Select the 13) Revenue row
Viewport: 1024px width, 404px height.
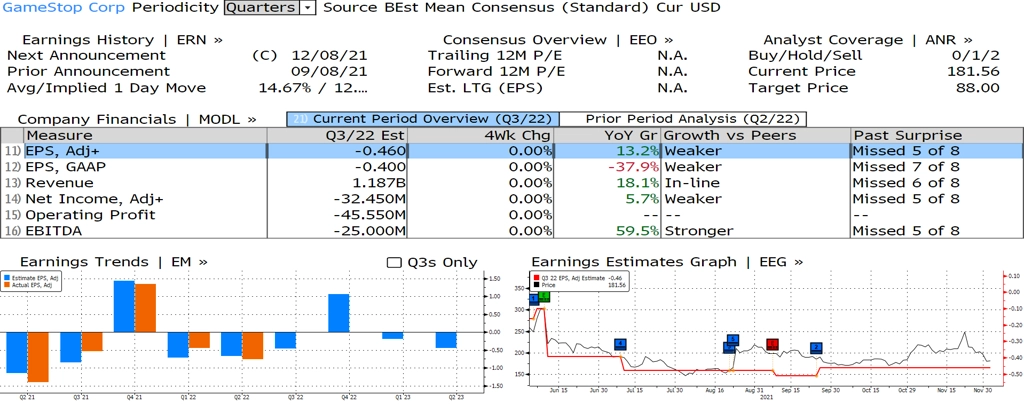512,183
